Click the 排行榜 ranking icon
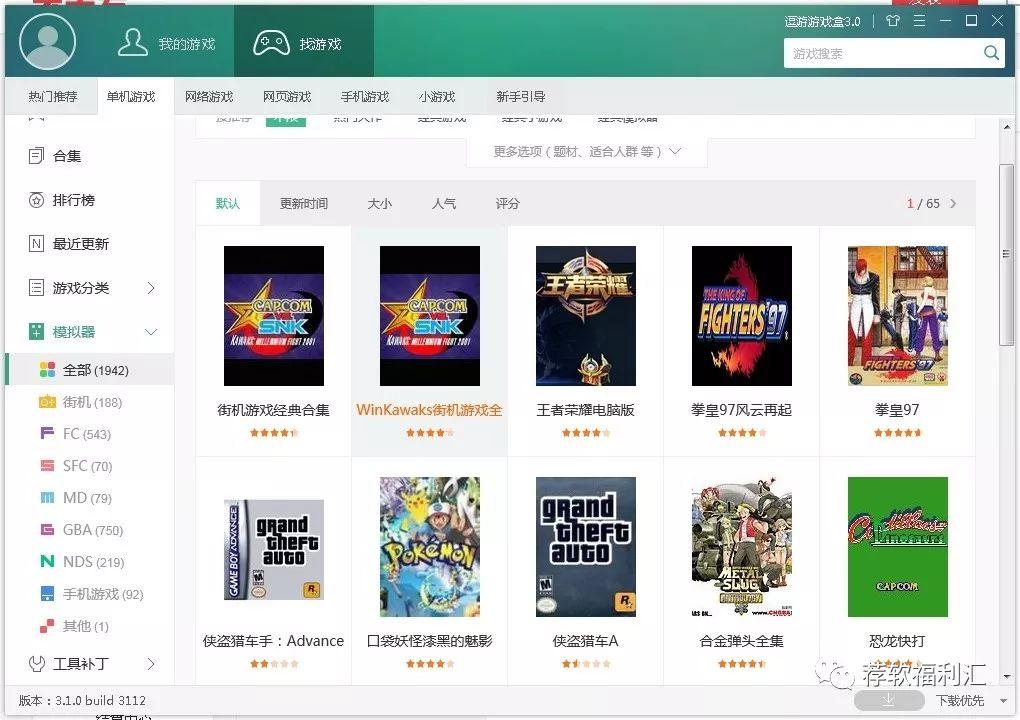This screenshot has height=720, width=1020. click(36, 200)
